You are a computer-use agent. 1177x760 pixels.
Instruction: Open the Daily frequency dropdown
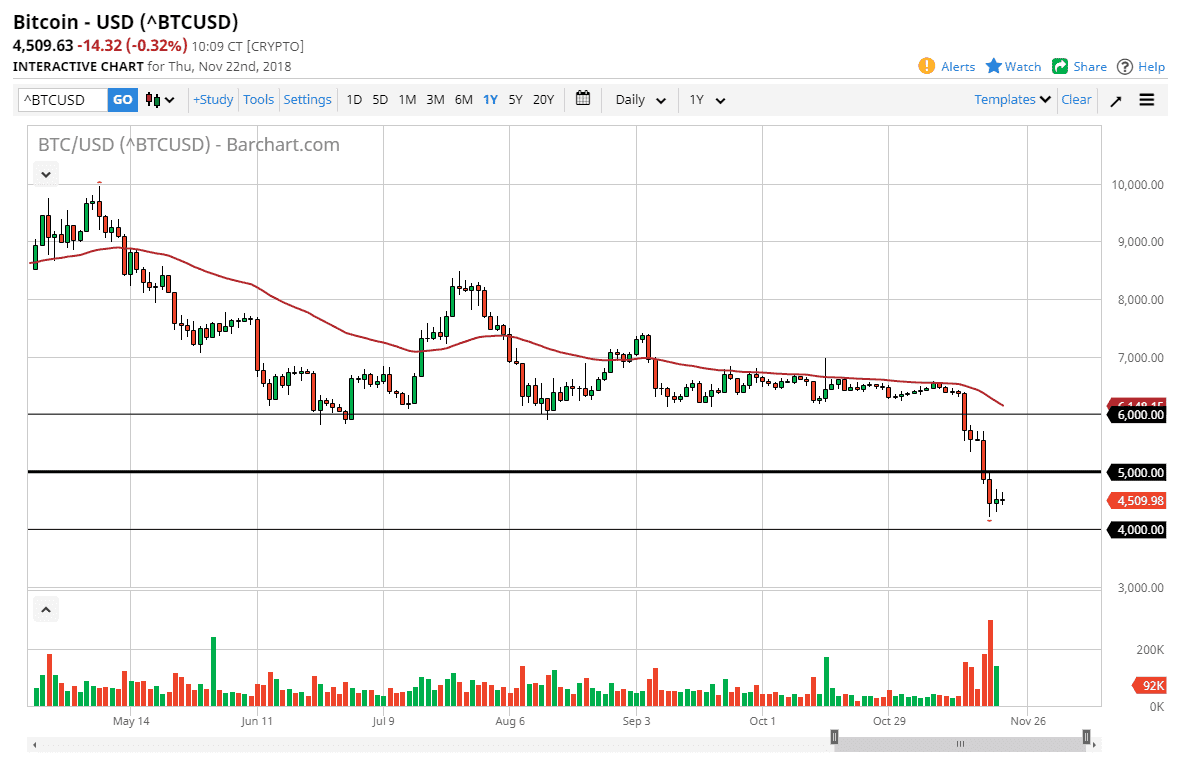[639, 99]
